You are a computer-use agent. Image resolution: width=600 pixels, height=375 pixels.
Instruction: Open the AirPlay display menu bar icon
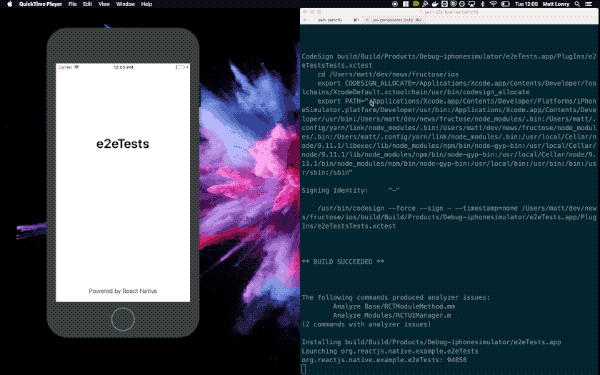coord(471,4)
